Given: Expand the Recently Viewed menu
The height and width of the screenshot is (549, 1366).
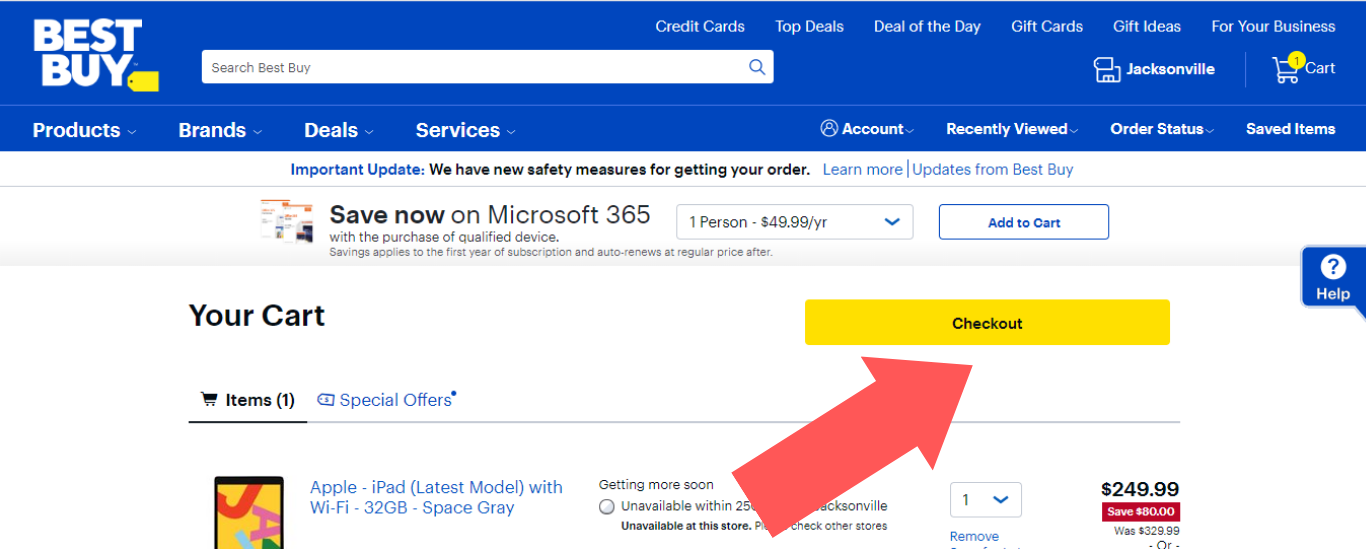Looking at the screenshot, I should pyautogui.click(x=1012, y=129).
